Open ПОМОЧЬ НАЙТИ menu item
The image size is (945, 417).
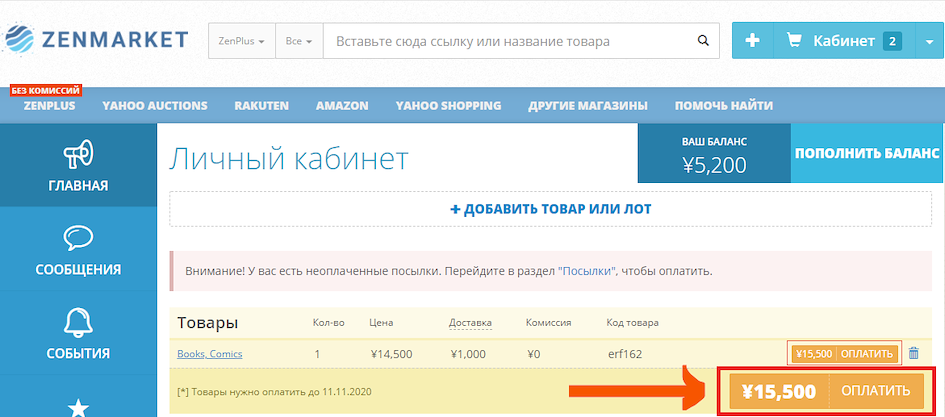click(x=724, y=105)
